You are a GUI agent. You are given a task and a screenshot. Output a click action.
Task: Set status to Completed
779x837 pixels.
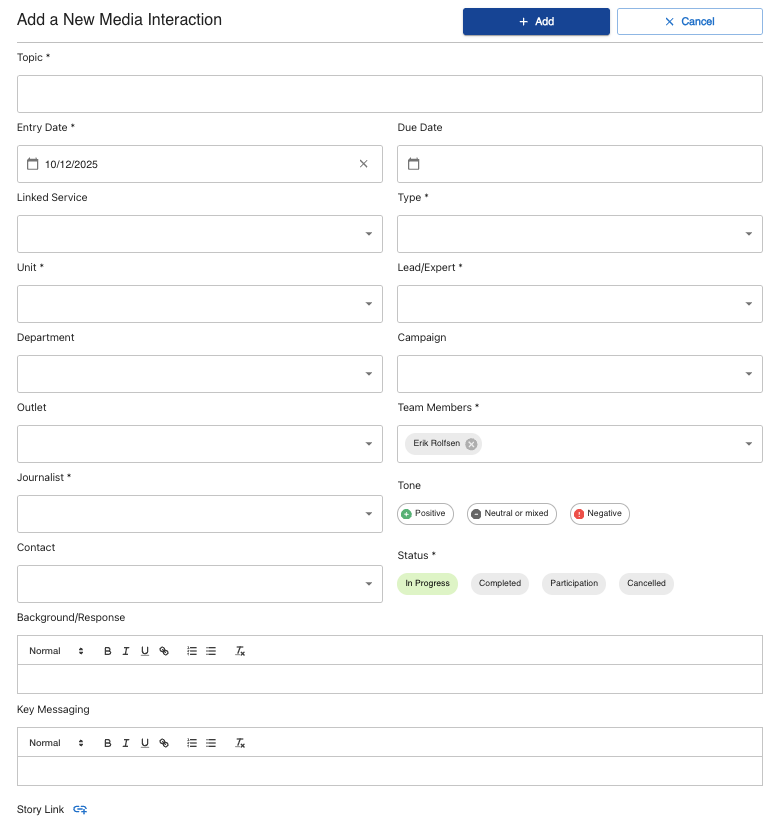[x=499, y=583]
